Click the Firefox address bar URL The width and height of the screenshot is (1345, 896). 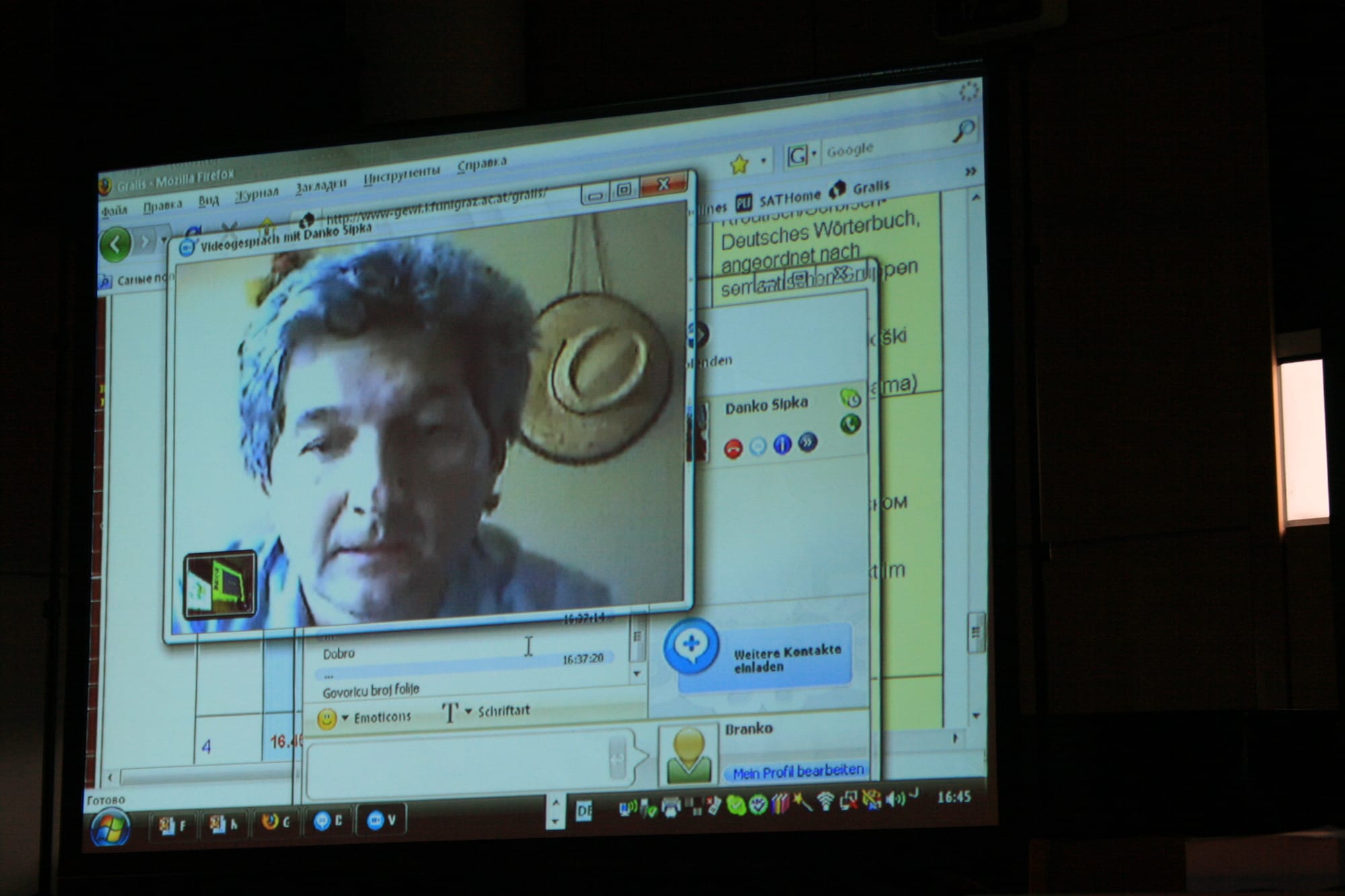click(436, 208)
